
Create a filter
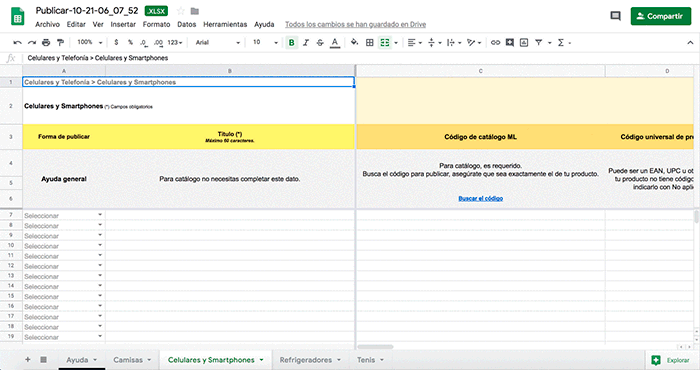coord(539,42)
